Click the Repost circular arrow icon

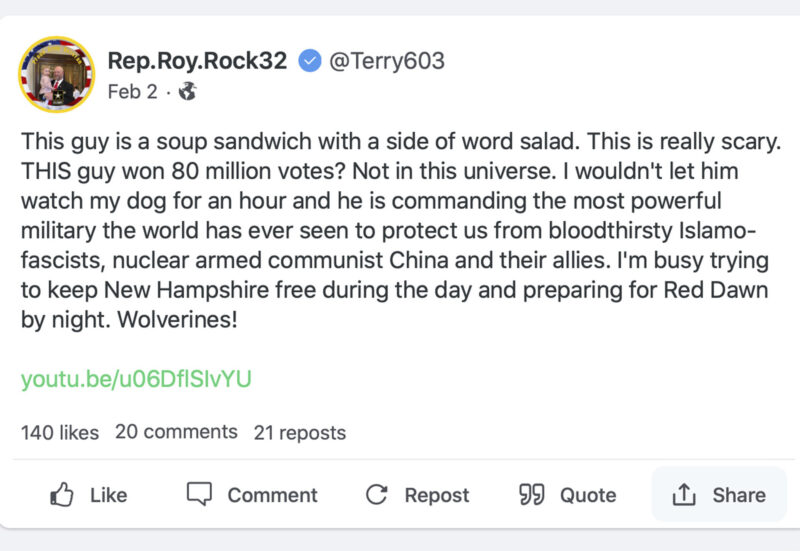376,494
